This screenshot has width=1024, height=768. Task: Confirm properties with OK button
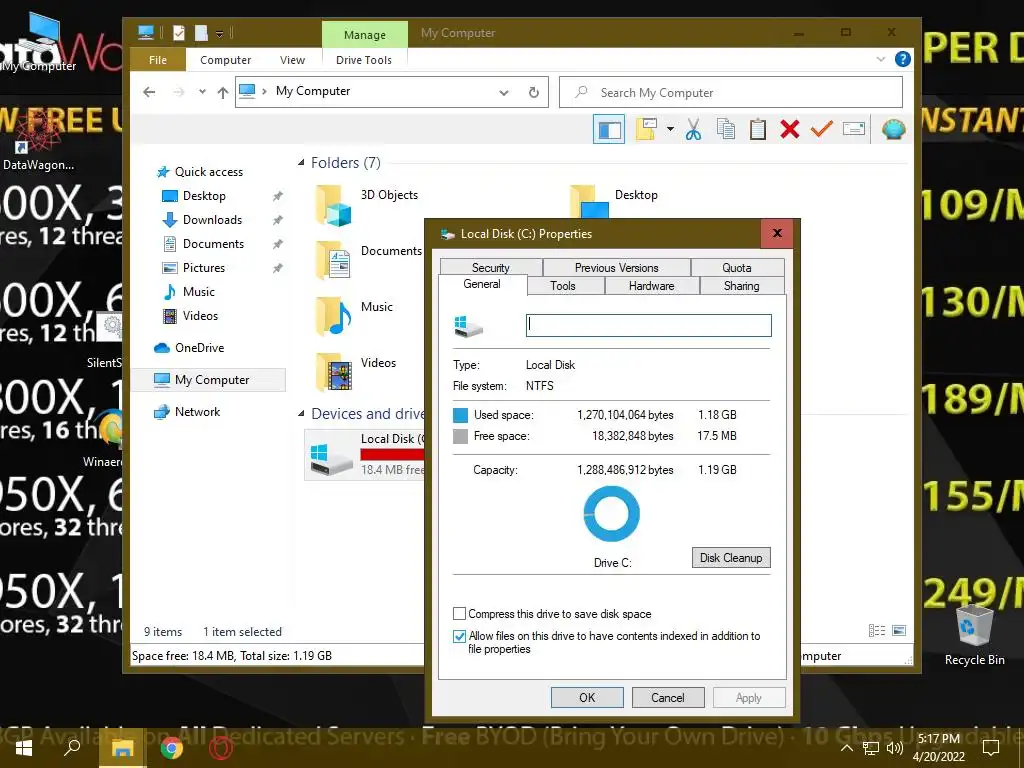587,697
